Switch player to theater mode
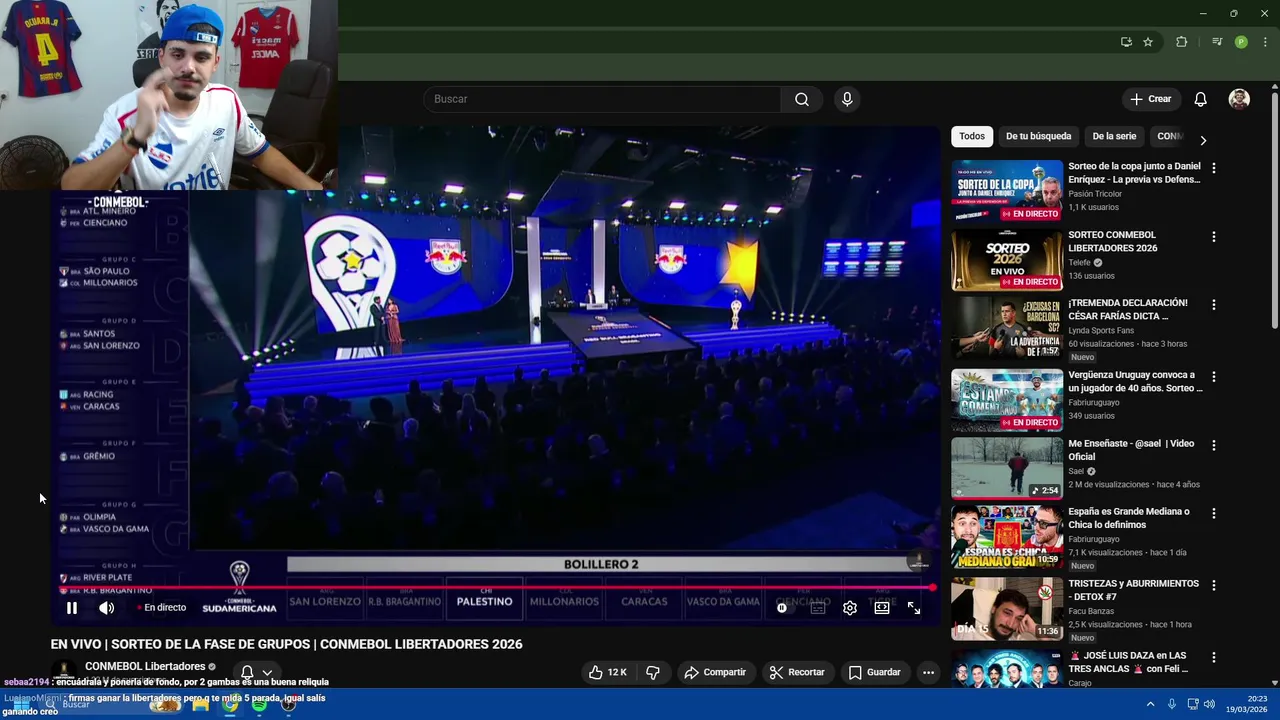 click(x=882, y=608)
